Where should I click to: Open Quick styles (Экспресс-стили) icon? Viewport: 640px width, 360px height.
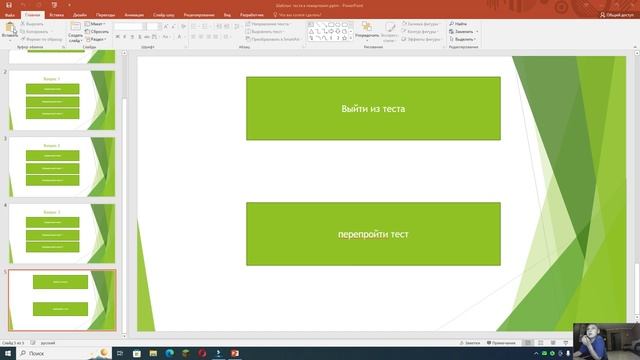pyautogui.click(x=390, y=28)
